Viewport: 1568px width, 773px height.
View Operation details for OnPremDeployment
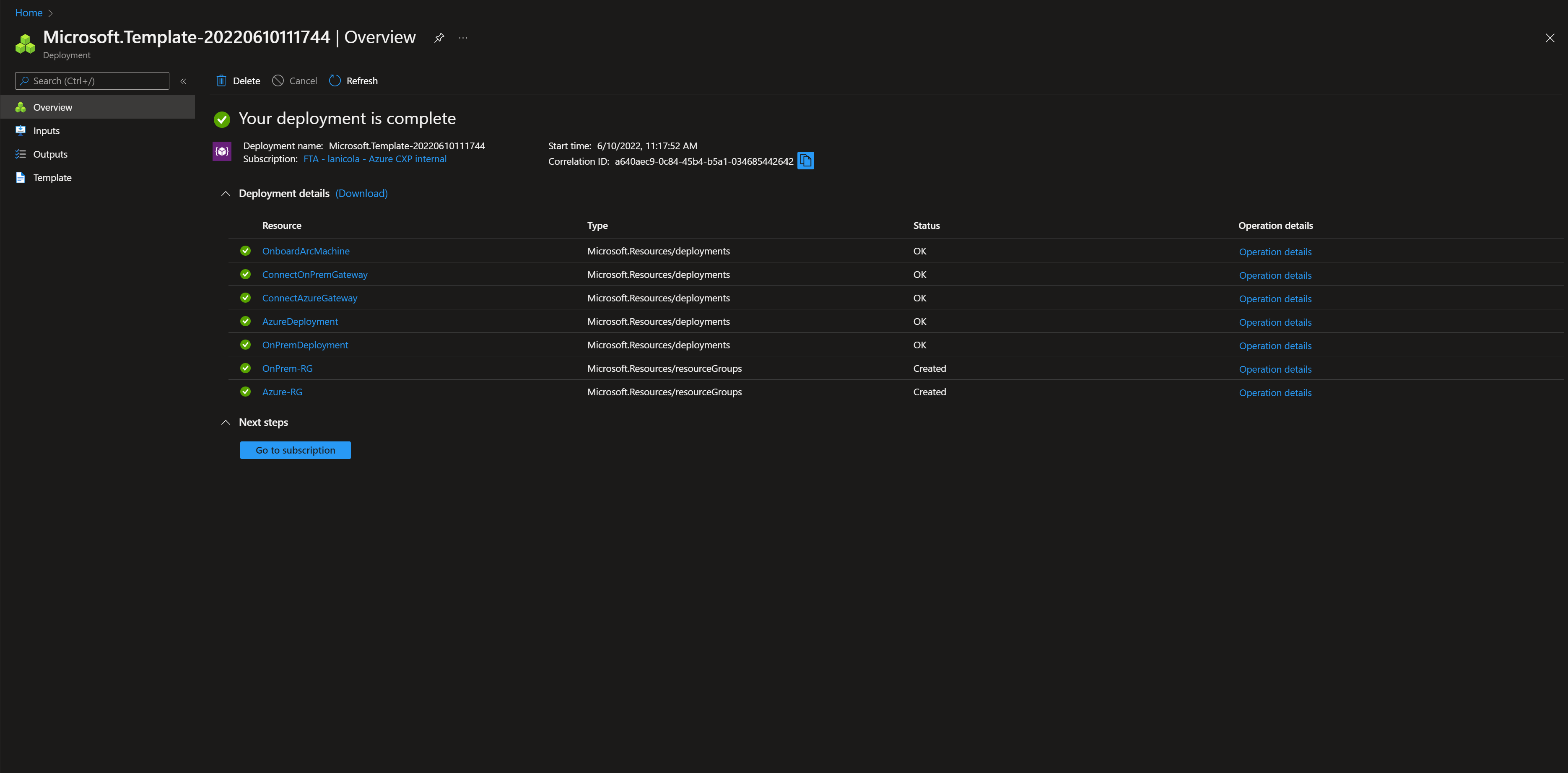coord(1275,346)
